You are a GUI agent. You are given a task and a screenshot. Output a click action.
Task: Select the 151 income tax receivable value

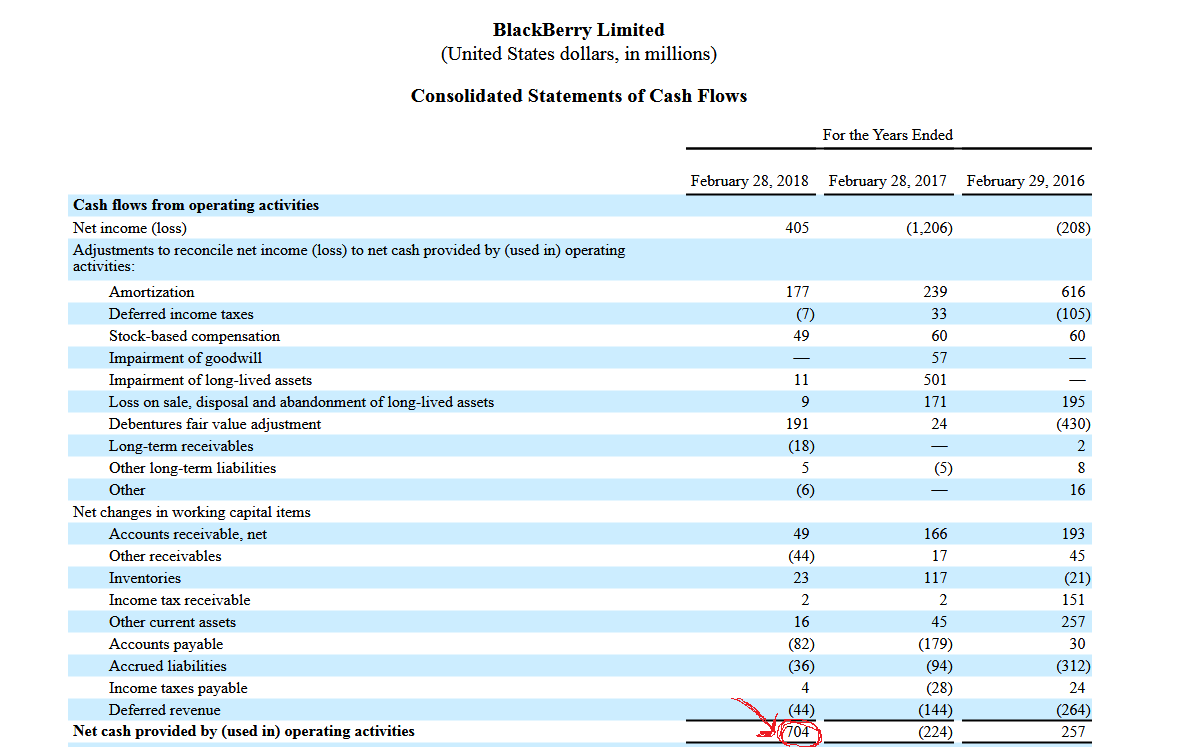click(x=1073, y=599)
